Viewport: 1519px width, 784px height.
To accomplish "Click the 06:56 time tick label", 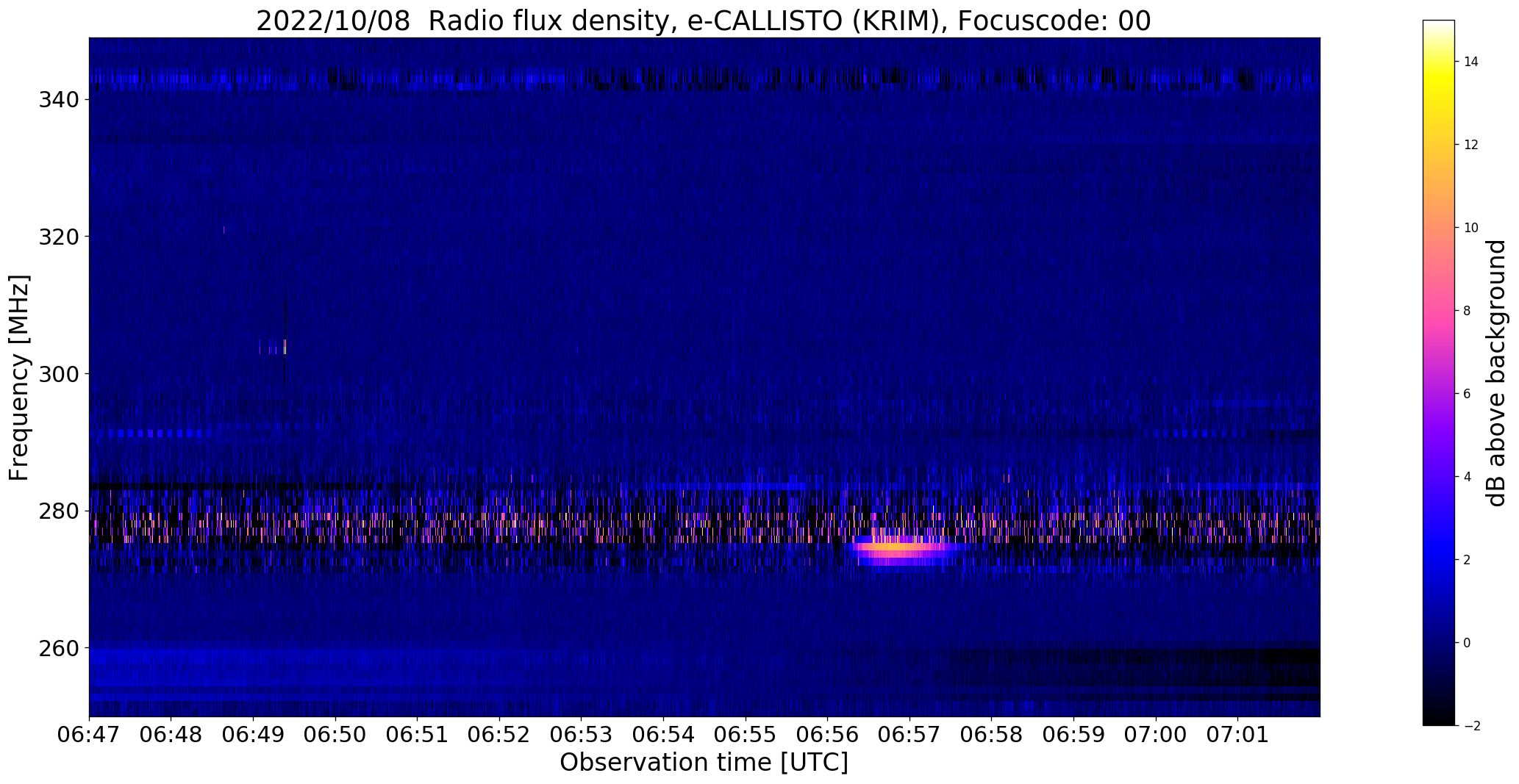I will [828, 736].
